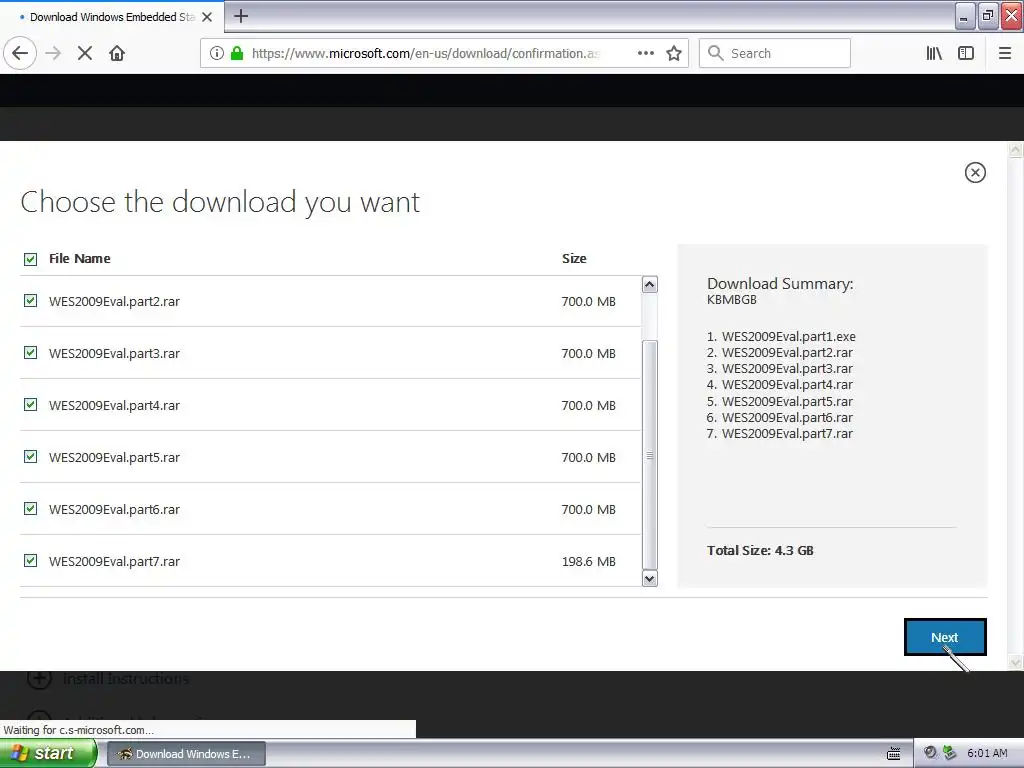Click the WES2009Eval.part5.rar file name
Image resolution: width=1024 pixels, height=768 pixels.
coord(114,457)
